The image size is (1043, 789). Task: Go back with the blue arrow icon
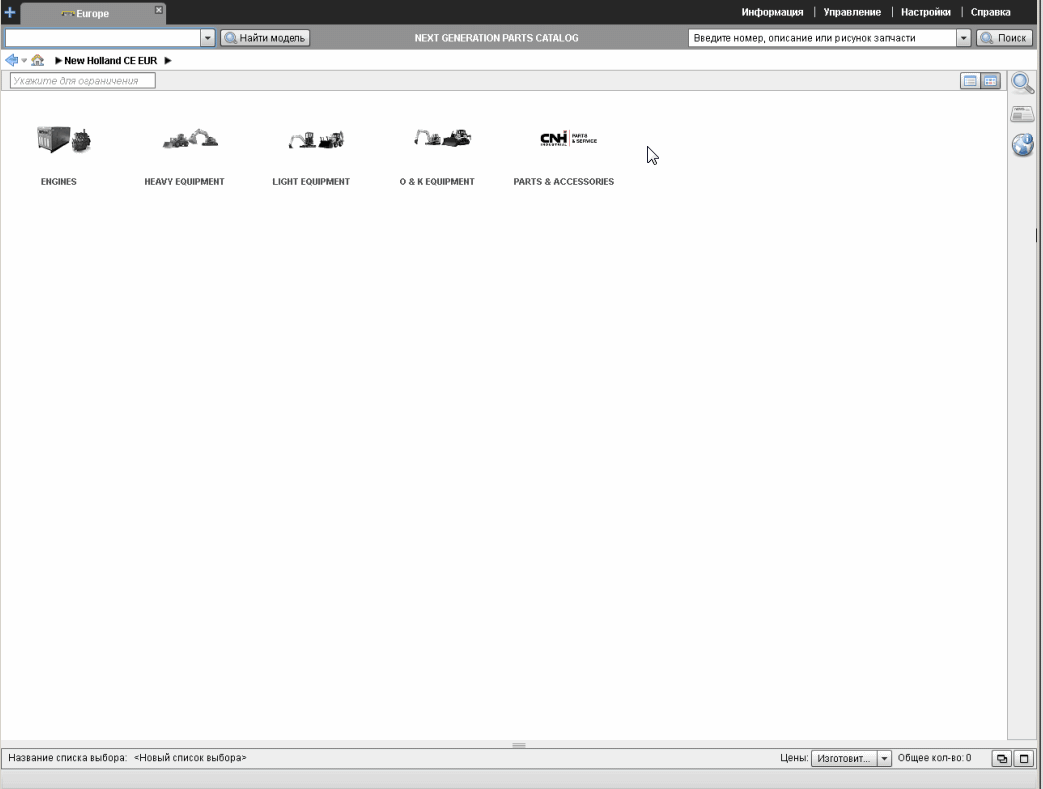[x=11, y=61]
